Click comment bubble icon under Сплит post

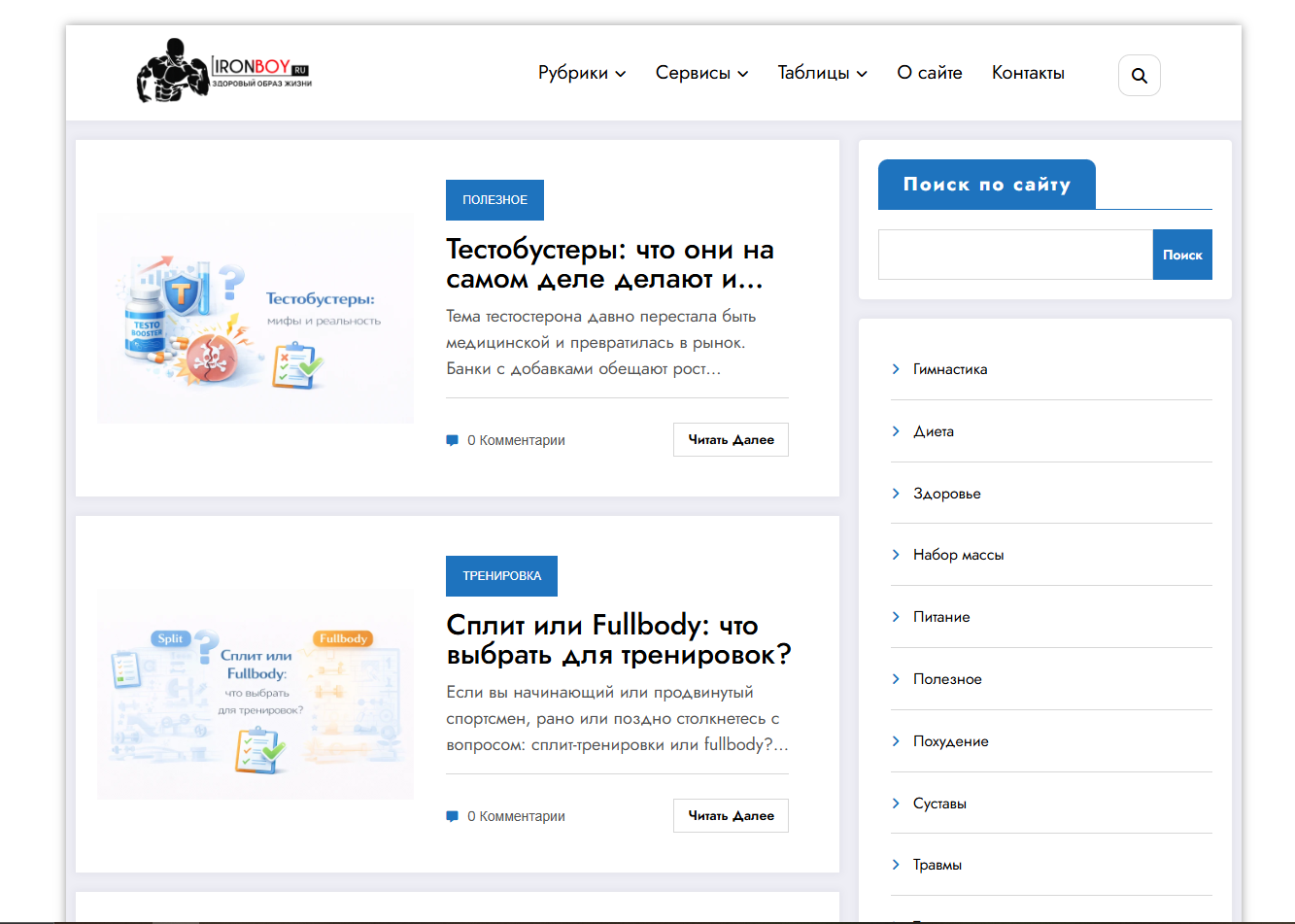[452, 816]
